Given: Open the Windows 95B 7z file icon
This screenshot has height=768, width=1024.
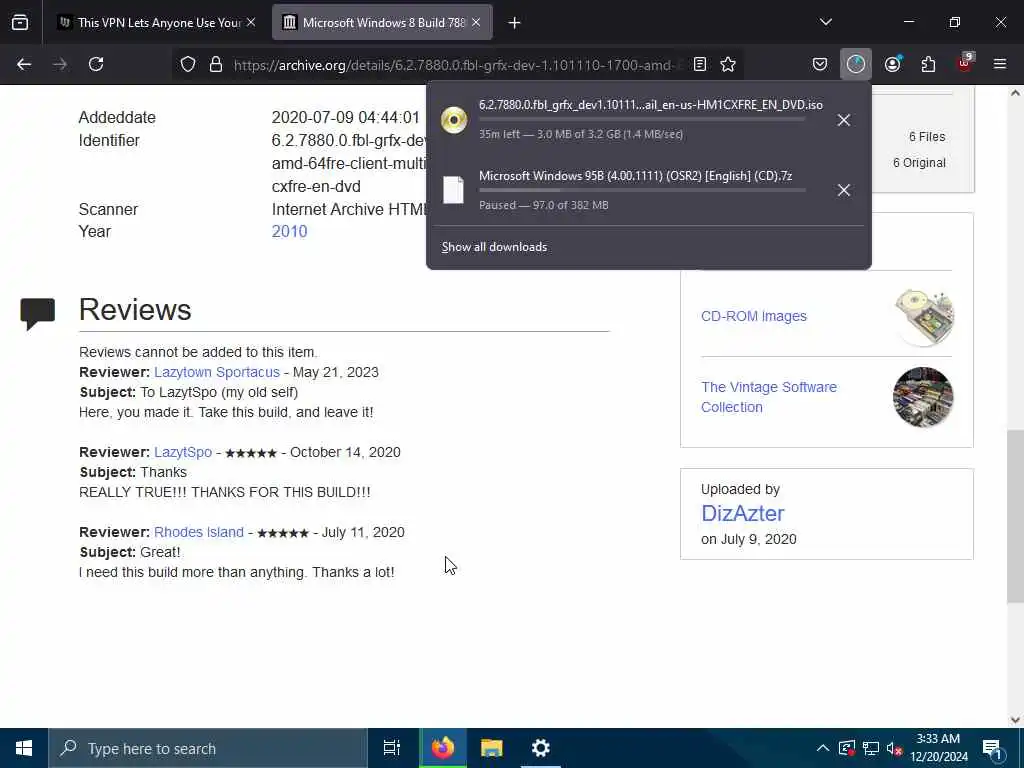Looking at the screenshot, I should pyautogui.click(x=454, y=190).
